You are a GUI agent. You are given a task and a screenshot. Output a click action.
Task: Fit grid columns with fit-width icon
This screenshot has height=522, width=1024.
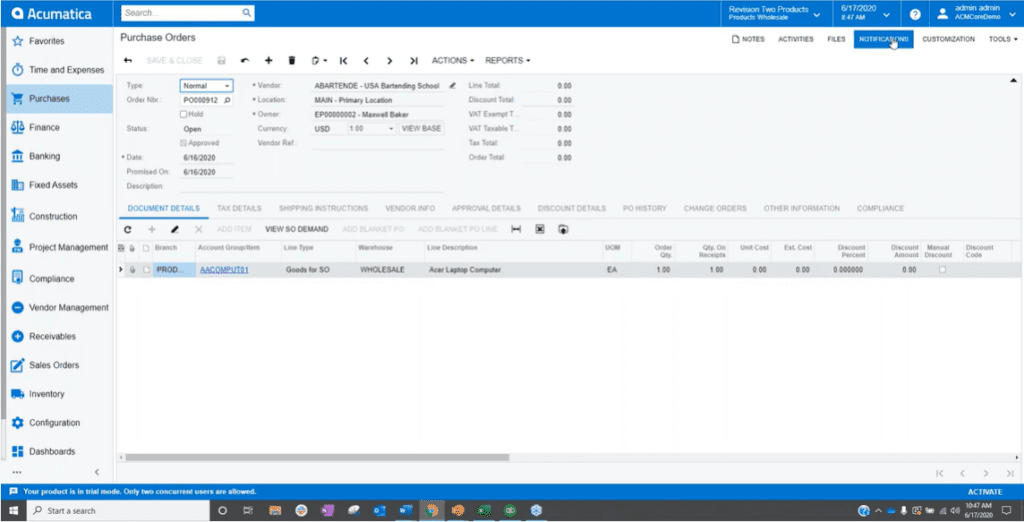(516, 229)
